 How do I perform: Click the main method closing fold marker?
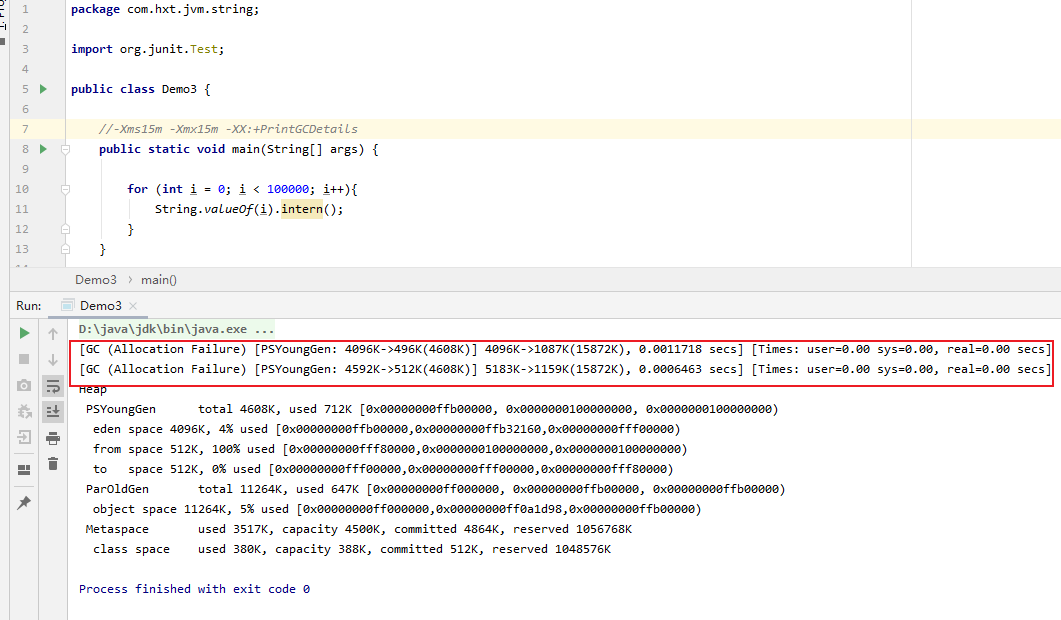pos(66,249)
